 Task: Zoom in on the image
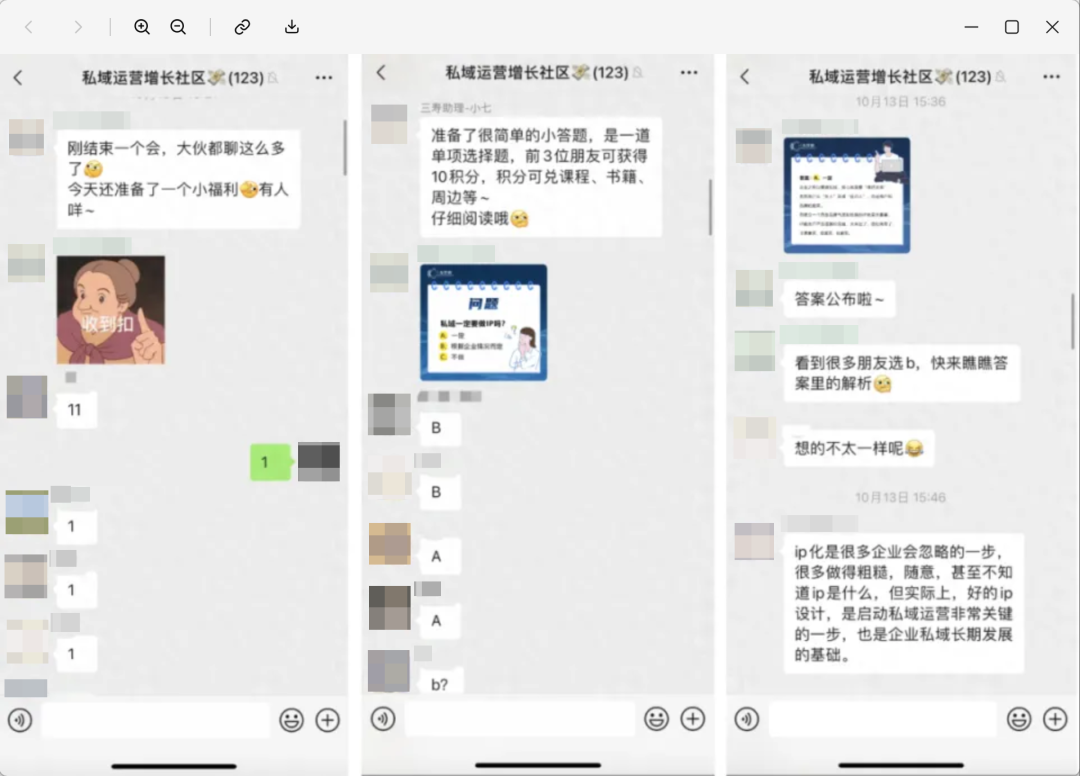click(142, 27)
